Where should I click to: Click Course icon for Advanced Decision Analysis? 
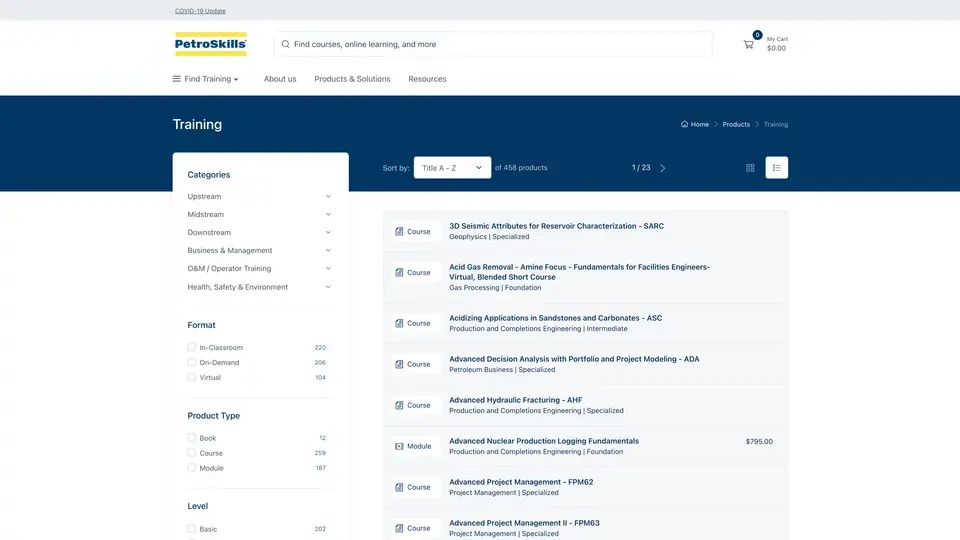coord(399,364)
